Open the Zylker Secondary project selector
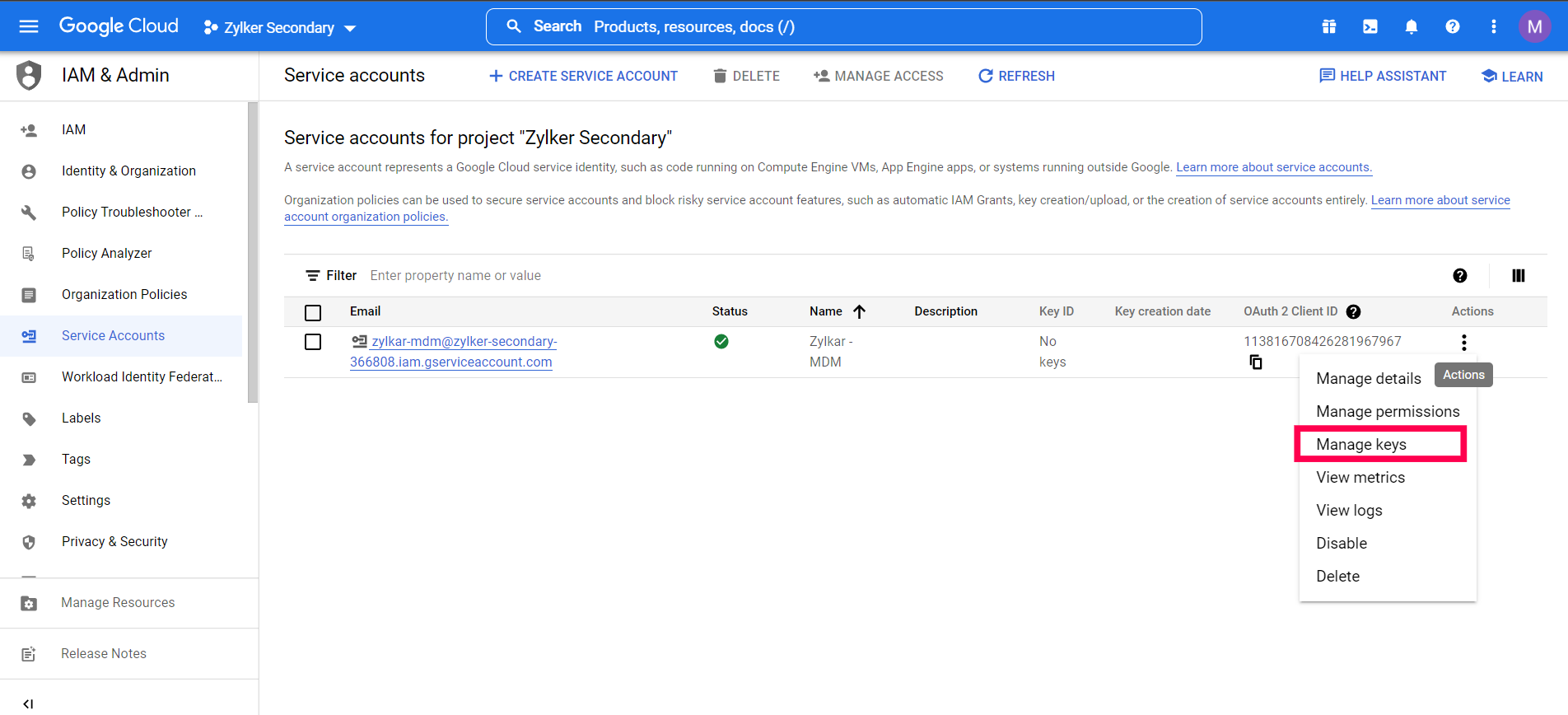The image size is (1568, 715). 280,27
